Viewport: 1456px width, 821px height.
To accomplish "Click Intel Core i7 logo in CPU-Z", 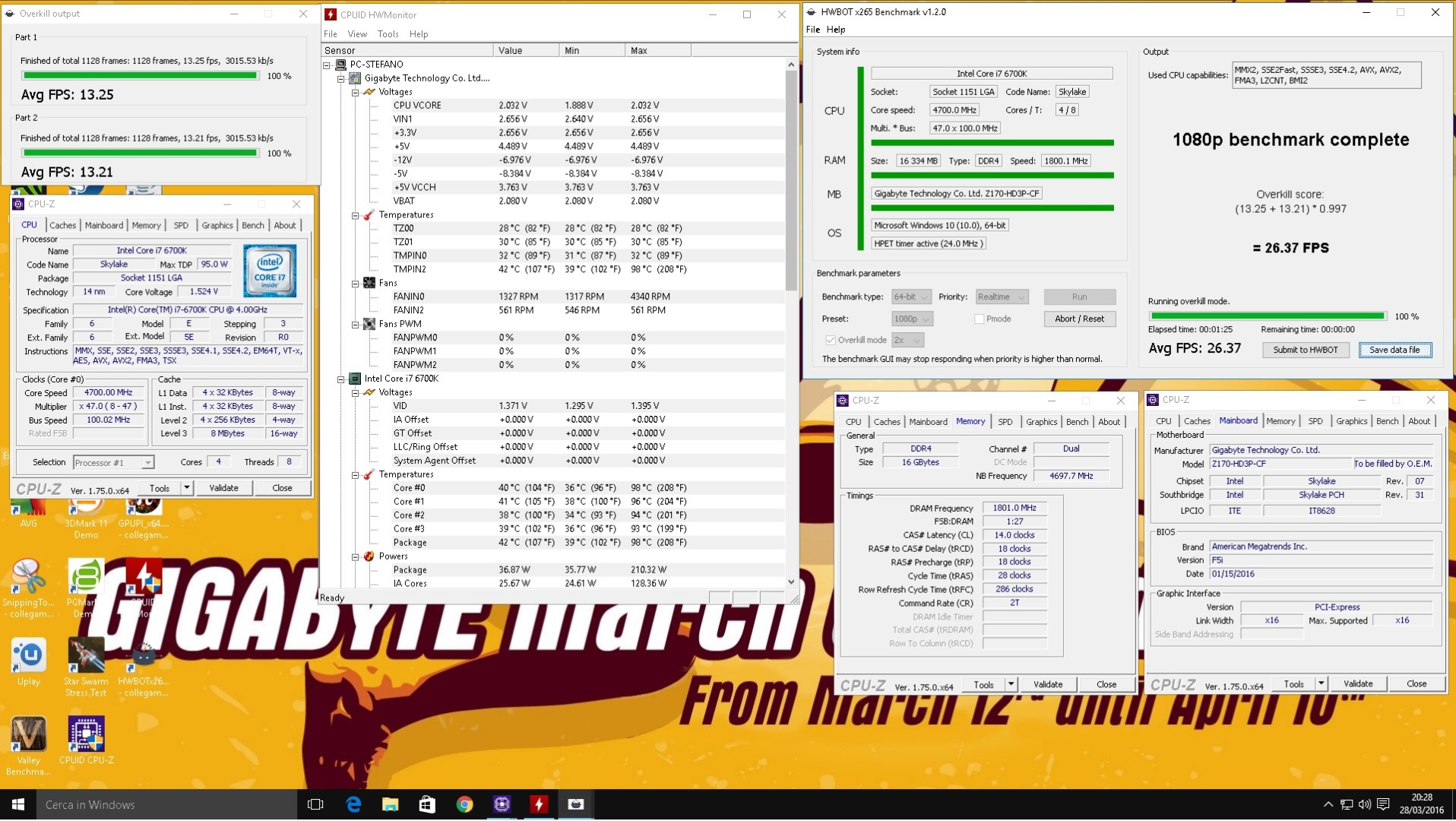I will click(x=270, y=271).
